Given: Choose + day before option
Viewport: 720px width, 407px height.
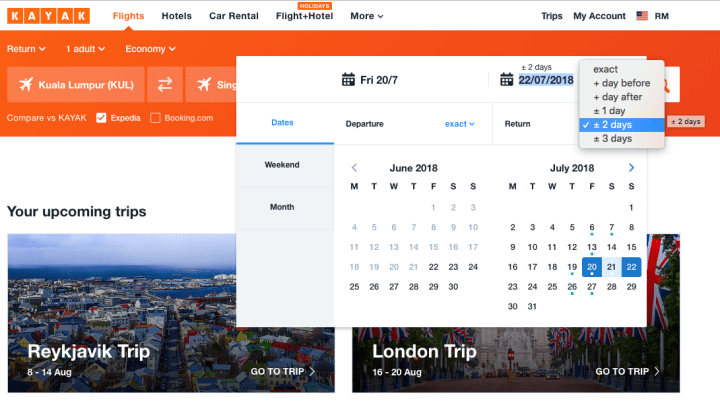Looking at the screenshot, I should [622, 83].
